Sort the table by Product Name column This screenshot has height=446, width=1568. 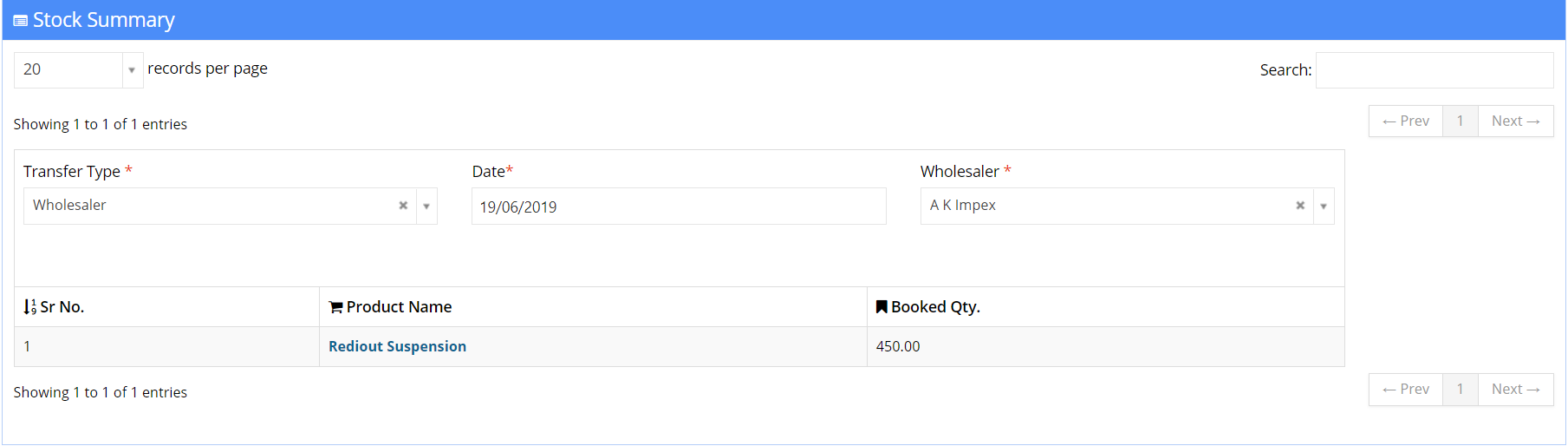[x=593, y=307]
